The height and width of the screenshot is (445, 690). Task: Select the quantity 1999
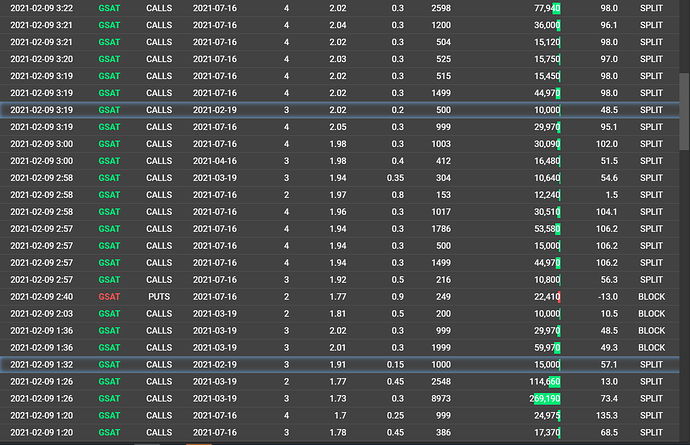click(441, 348)
